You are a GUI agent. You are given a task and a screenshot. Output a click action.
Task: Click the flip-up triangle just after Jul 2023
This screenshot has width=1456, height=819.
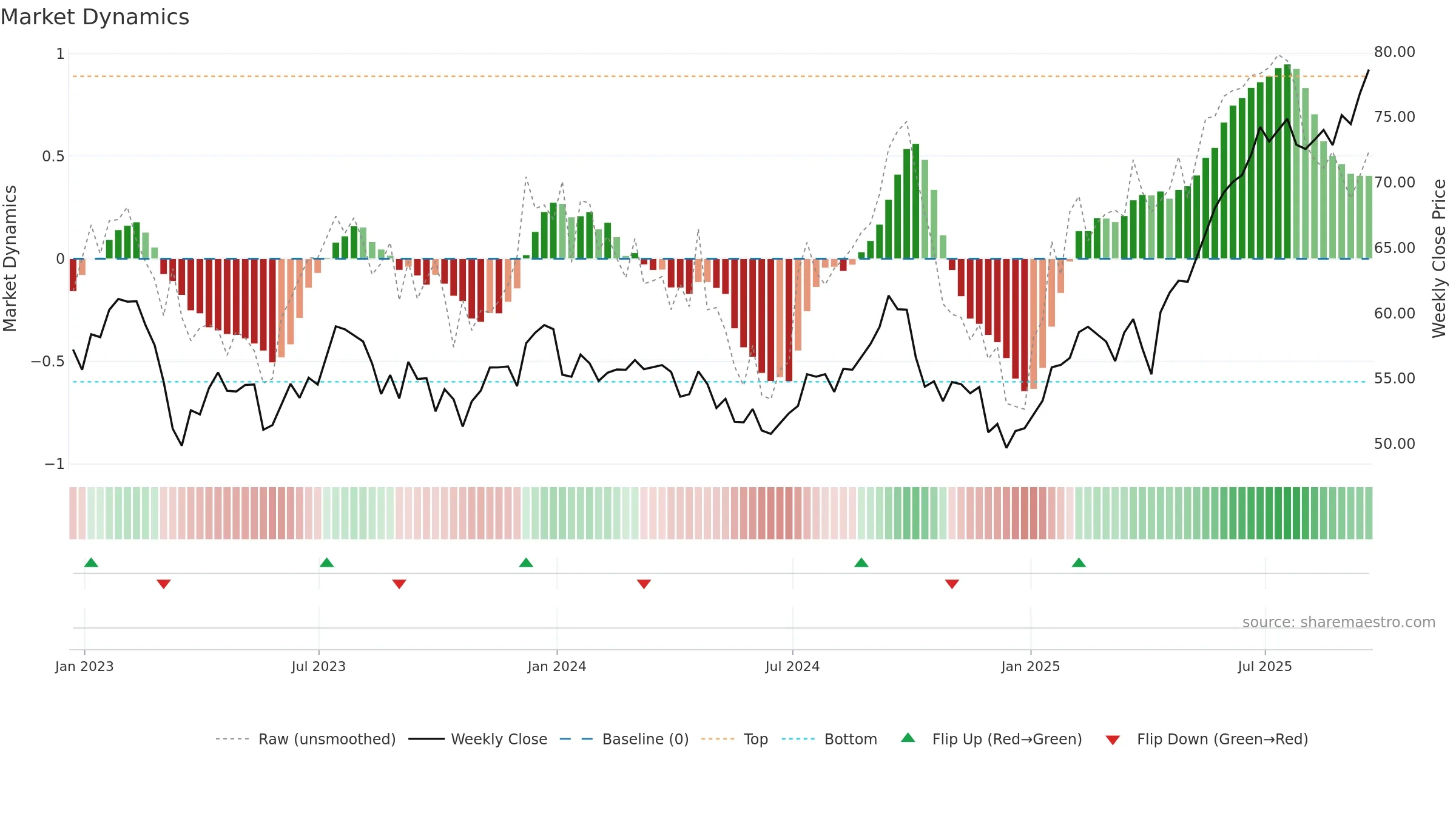coord(327,562)
